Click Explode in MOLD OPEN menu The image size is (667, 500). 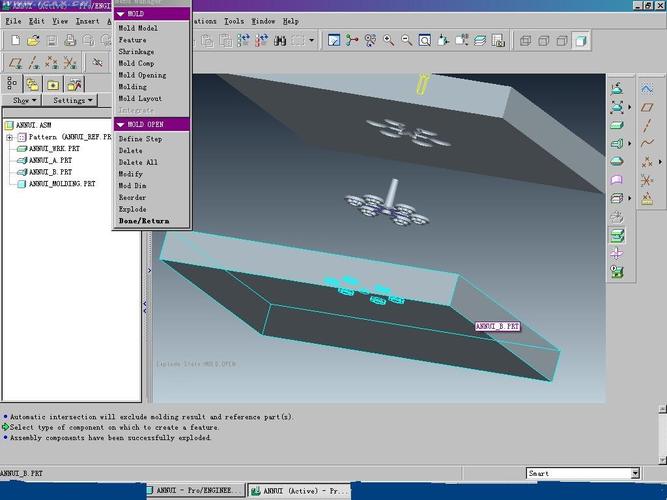pyautogui.click(x=132, y=209)
